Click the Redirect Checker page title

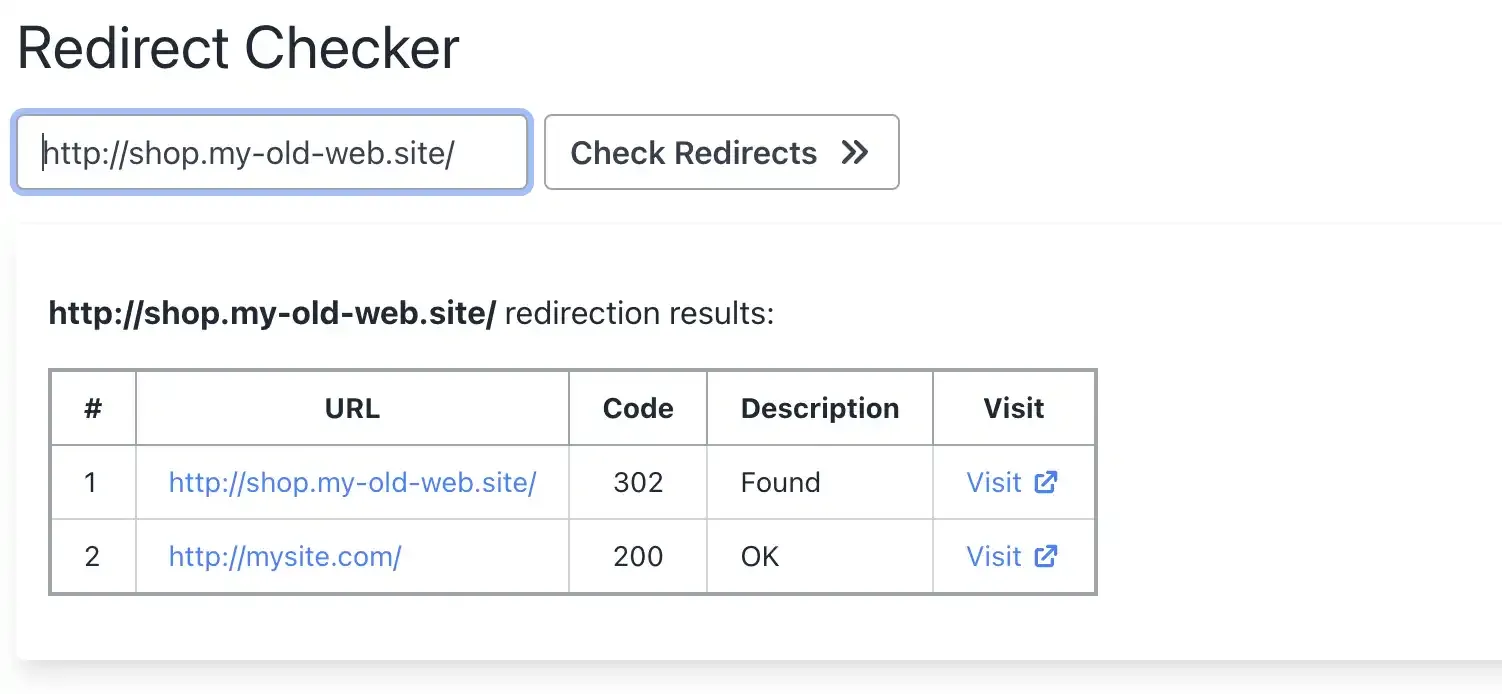pos(238,46)
